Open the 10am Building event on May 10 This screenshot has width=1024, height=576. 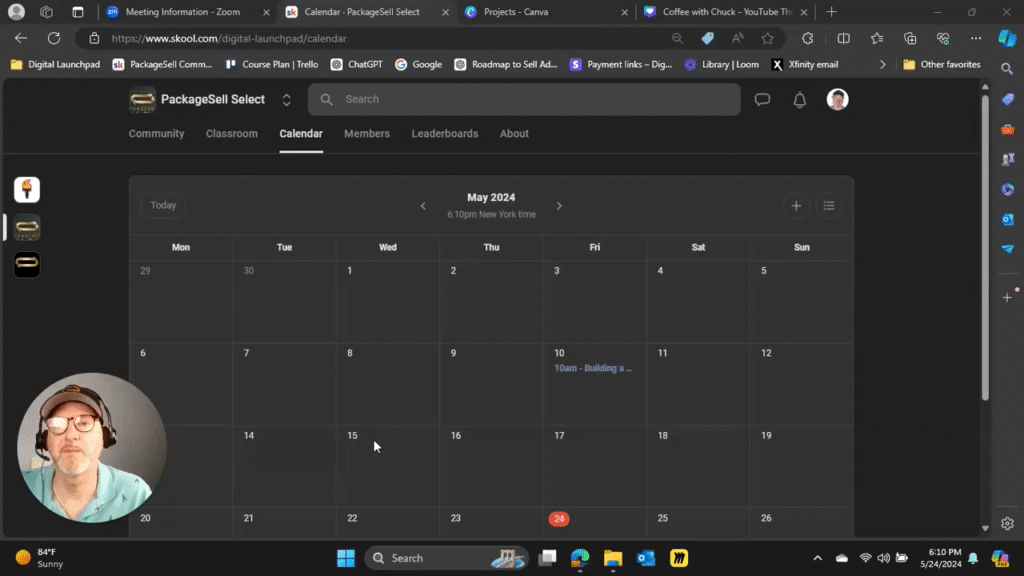pyautogui.click(x=594, y=368)
